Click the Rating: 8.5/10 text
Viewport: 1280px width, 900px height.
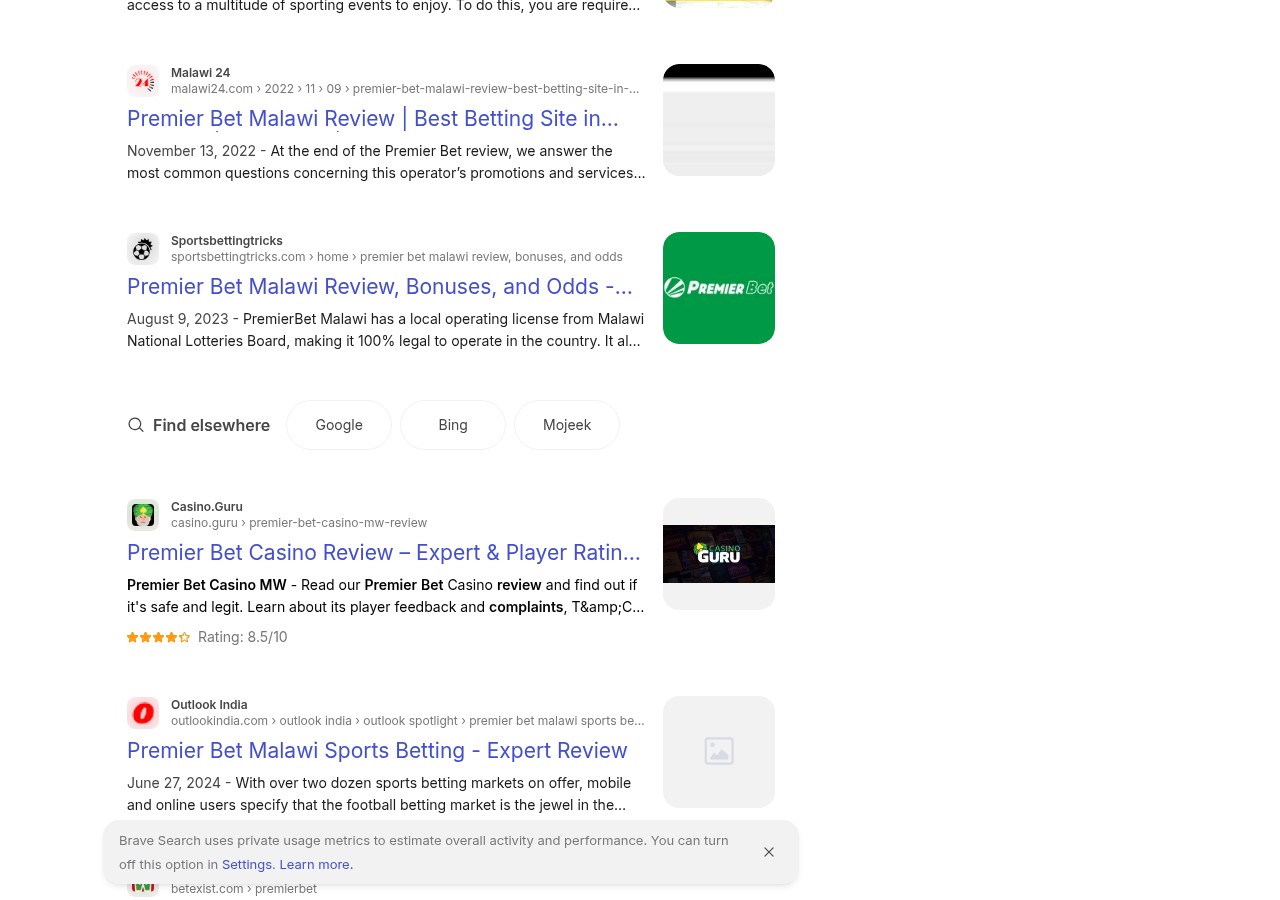coord(242,637)
